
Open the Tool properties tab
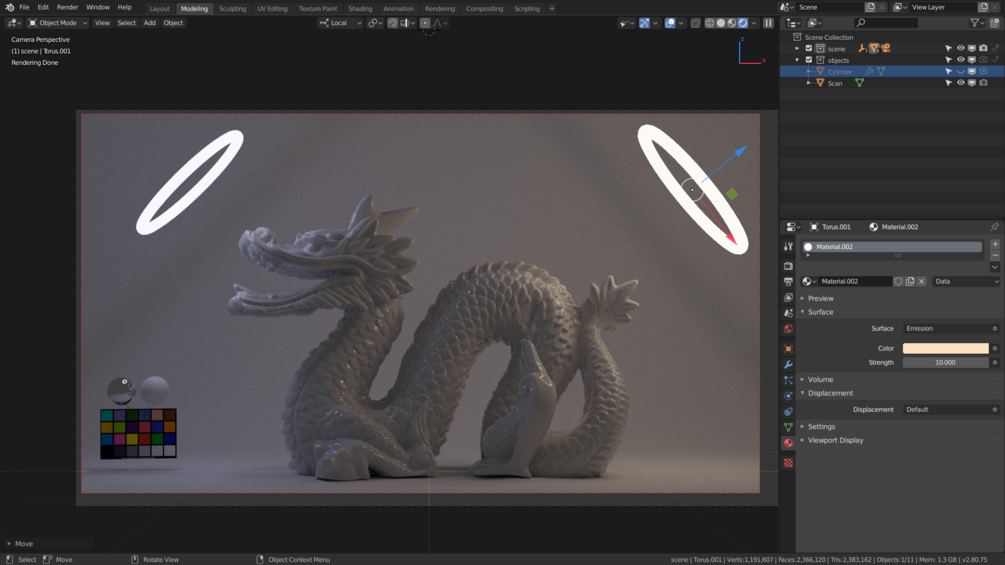pos(788,247)
